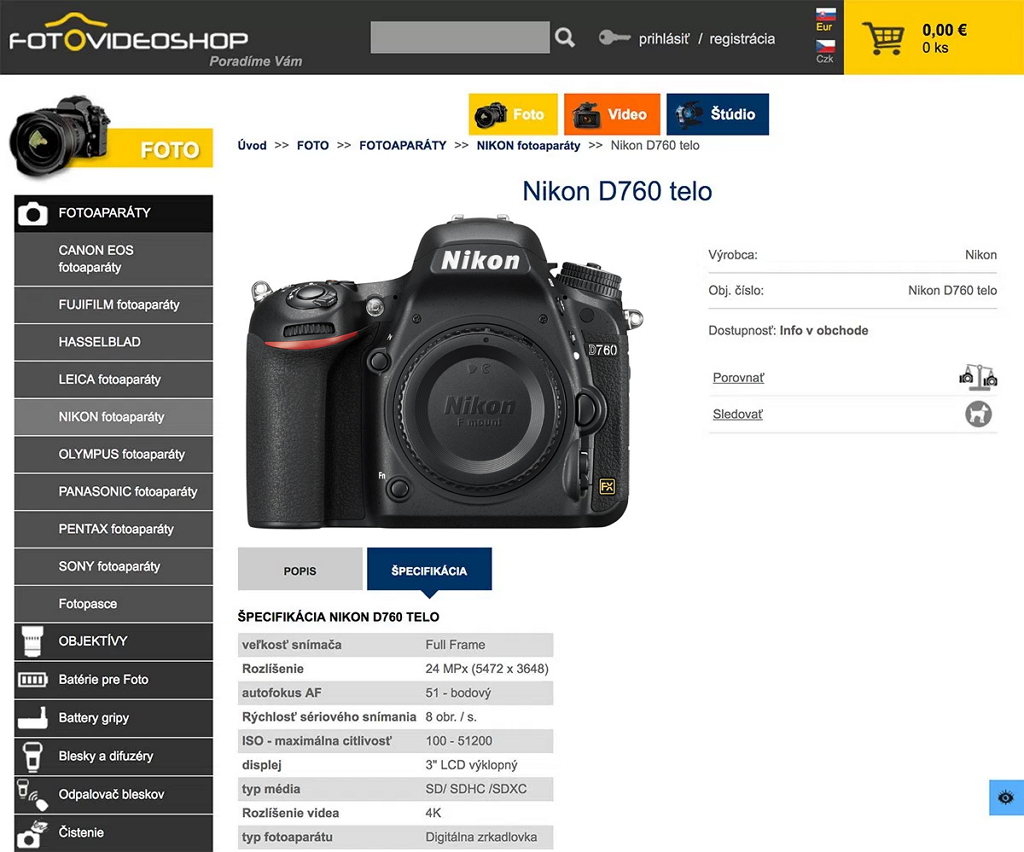
Task: Switch currency to Eur with Slovak flag
Action: click(x=824, y=18)
